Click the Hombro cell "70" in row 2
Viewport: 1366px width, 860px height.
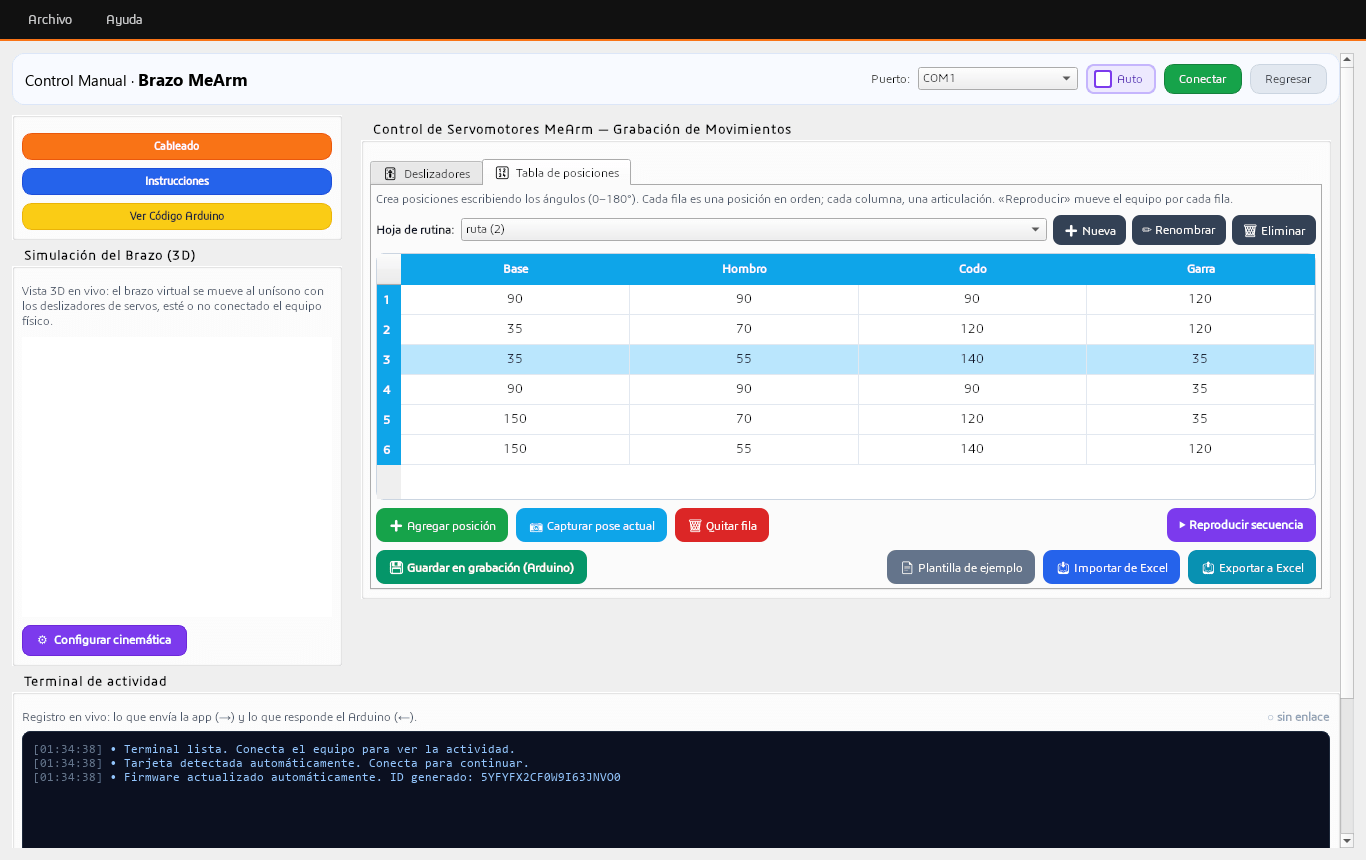click(744, 329)
